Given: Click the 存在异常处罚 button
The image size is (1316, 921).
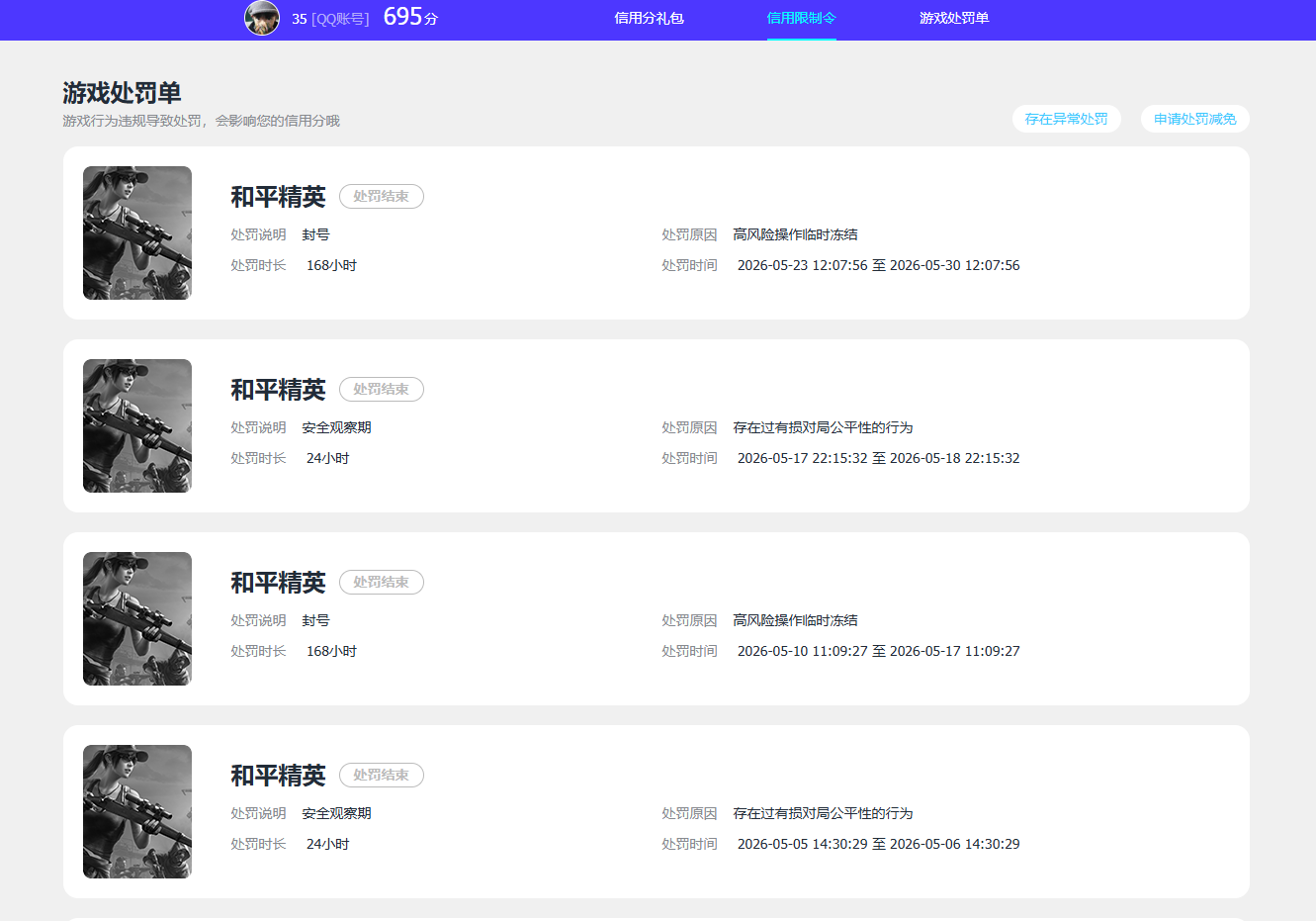Looking at the screenshot, I should point(1067,119).
